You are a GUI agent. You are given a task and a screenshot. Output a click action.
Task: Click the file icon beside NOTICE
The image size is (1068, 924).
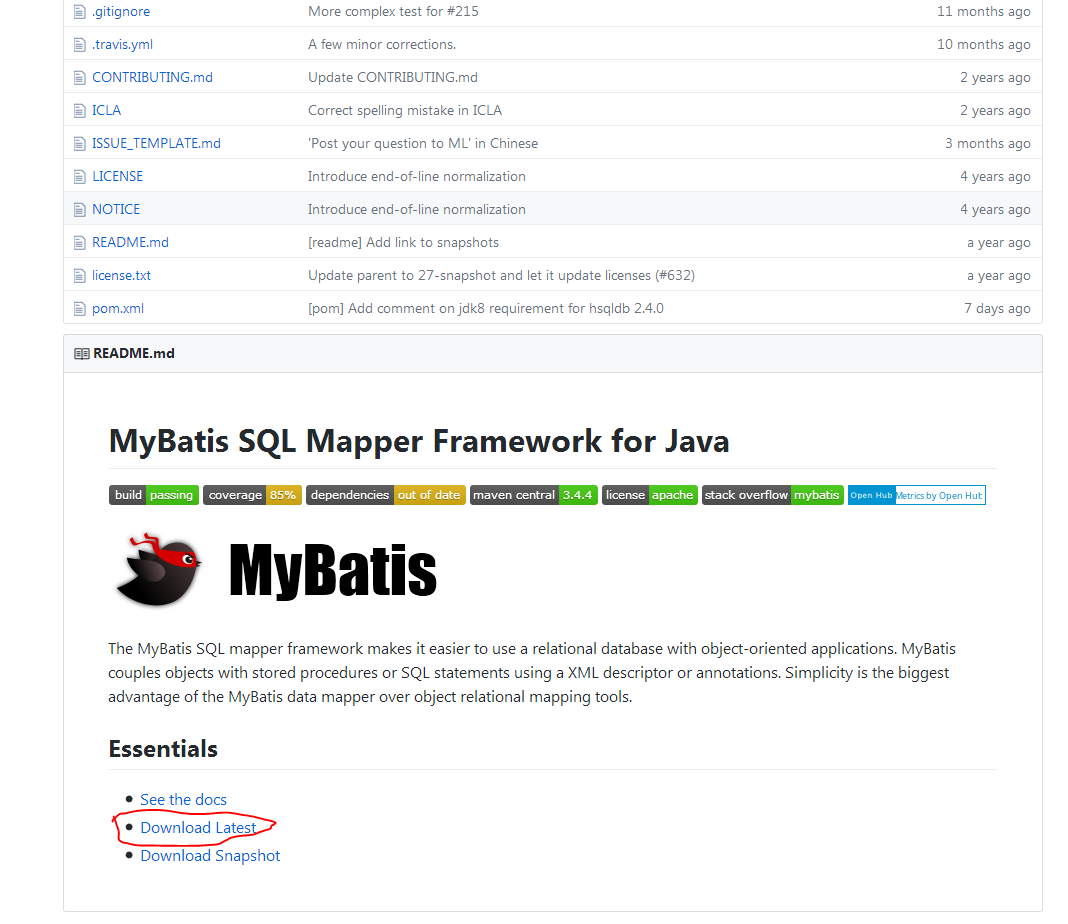pyautogui.click(x=80, y=210)
